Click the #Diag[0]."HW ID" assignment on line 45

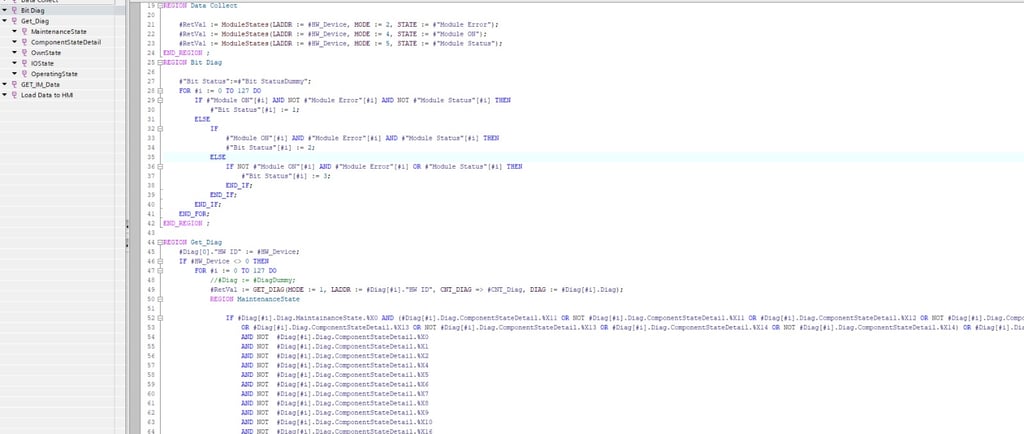239,251
